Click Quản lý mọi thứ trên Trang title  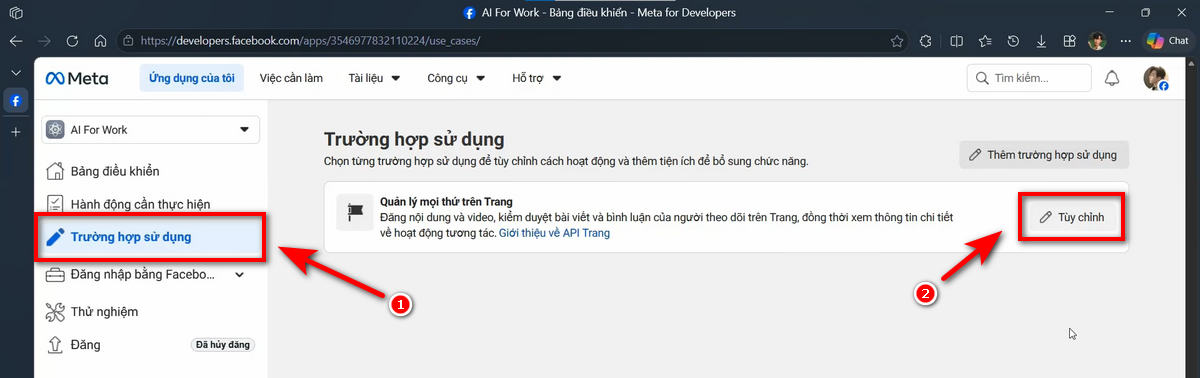click(x=446, y=201)
